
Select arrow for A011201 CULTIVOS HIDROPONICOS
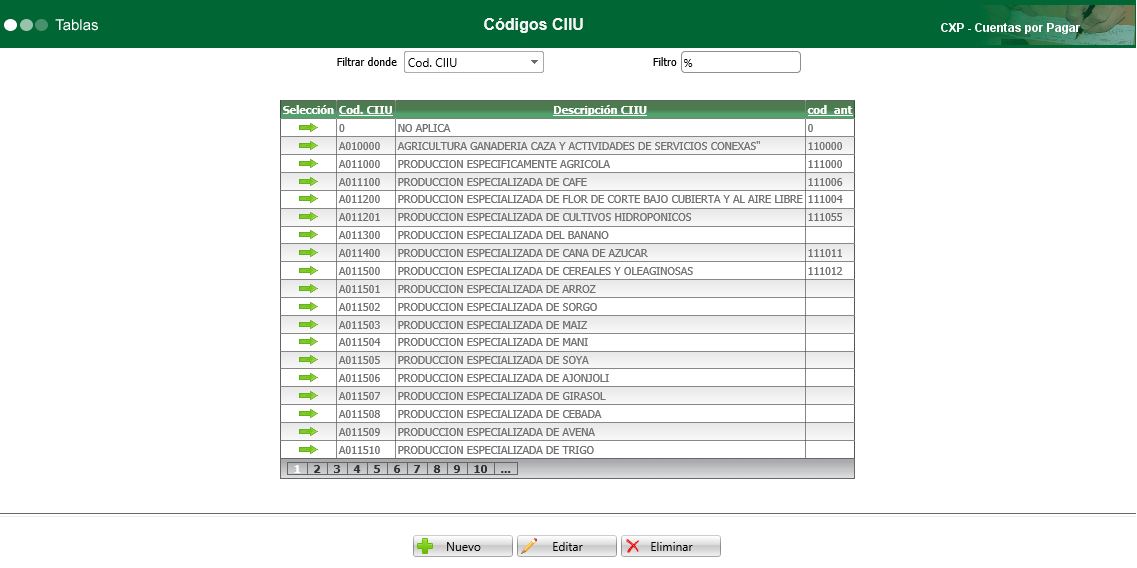tap(308, 217)
